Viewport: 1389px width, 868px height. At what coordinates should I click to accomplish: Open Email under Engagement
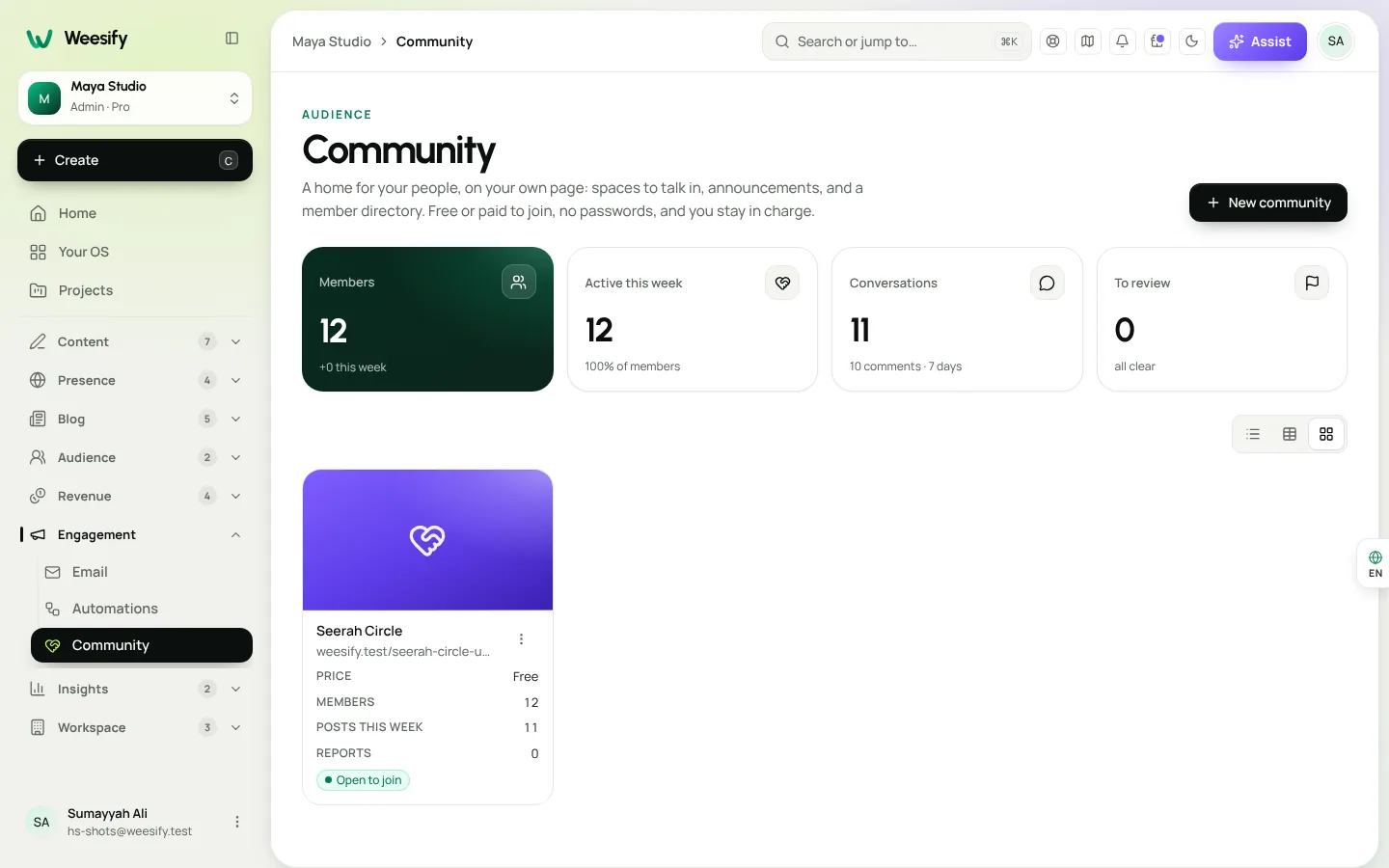point(142,572)
